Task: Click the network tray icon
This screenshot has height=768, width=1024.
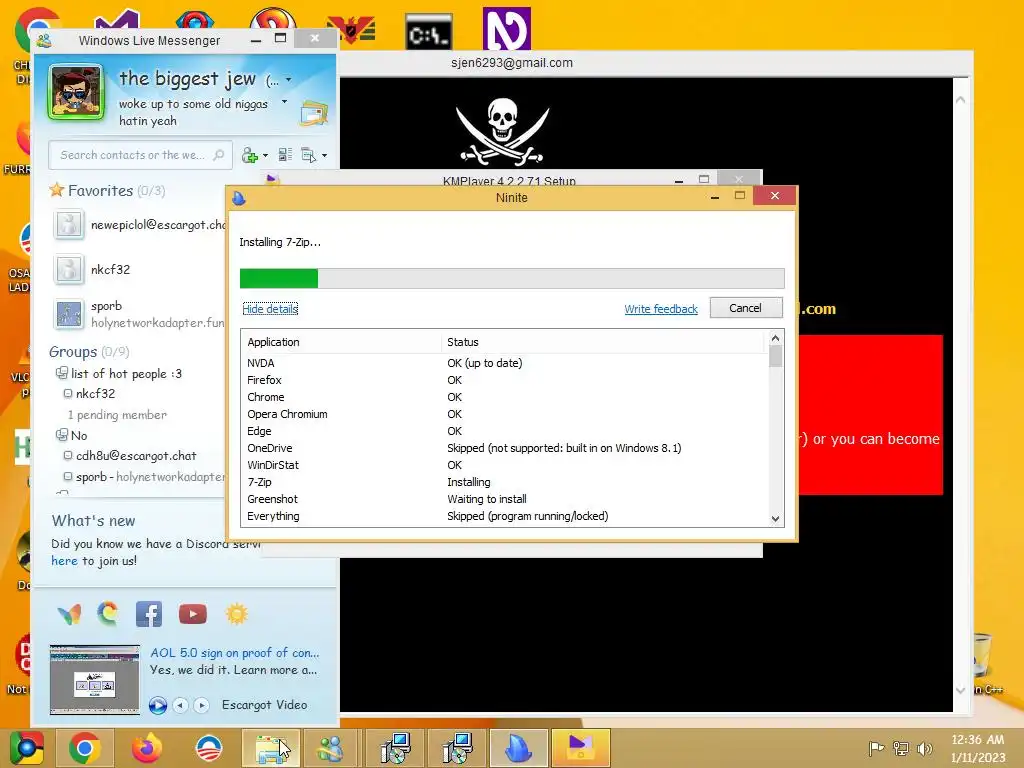Action: tap(901, 748)
